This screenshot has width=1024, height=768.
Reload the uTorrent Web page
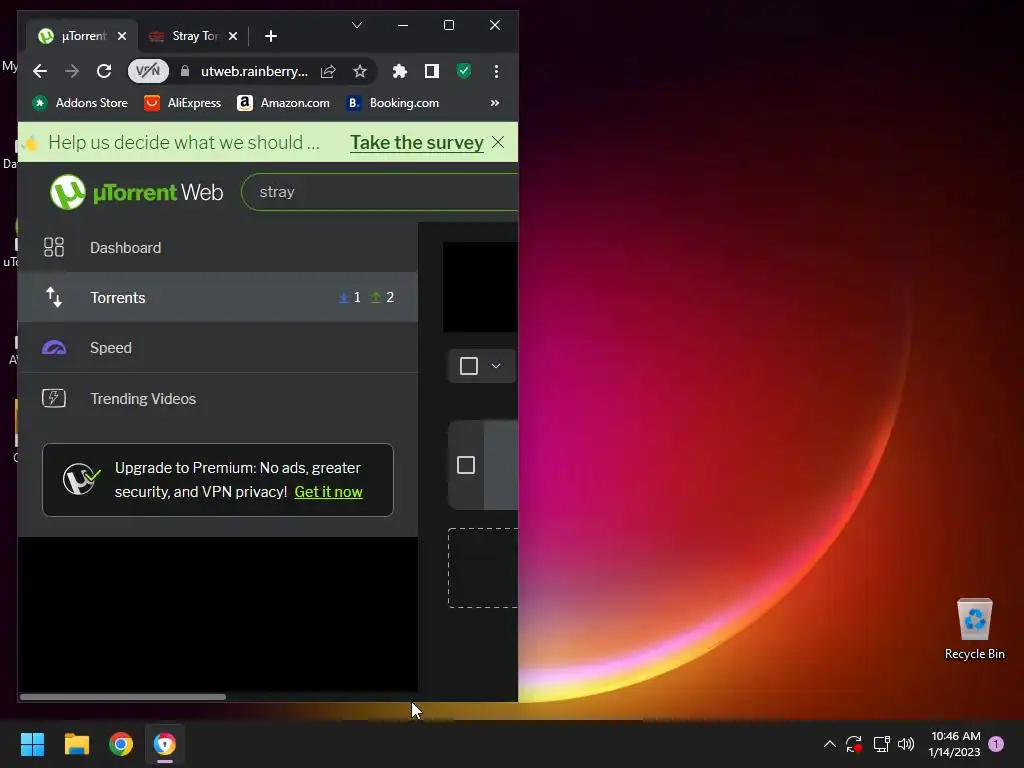pos(104,71)
